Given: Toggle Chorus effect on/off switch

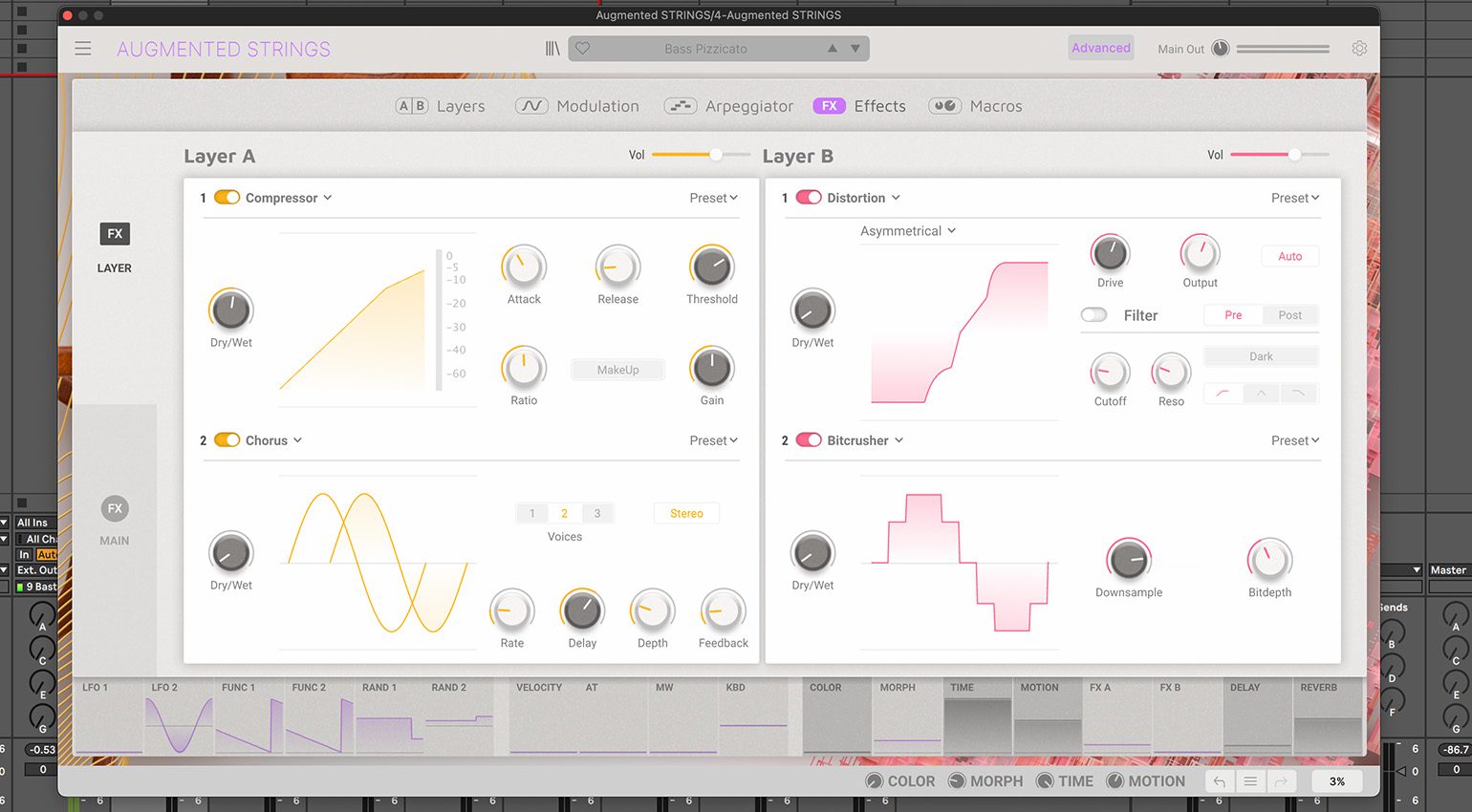Looking at the screenshot, I should [x=227, y=440].
